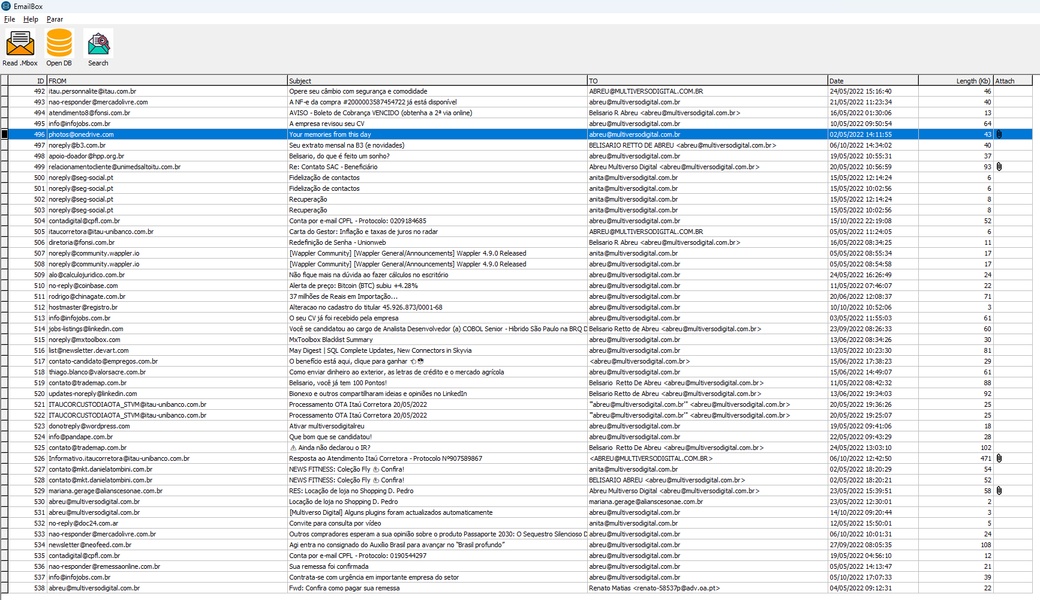Click sender list@newsletter.devart.com
Viewport: 1040px width, 600px height.
tap(89, 351)
